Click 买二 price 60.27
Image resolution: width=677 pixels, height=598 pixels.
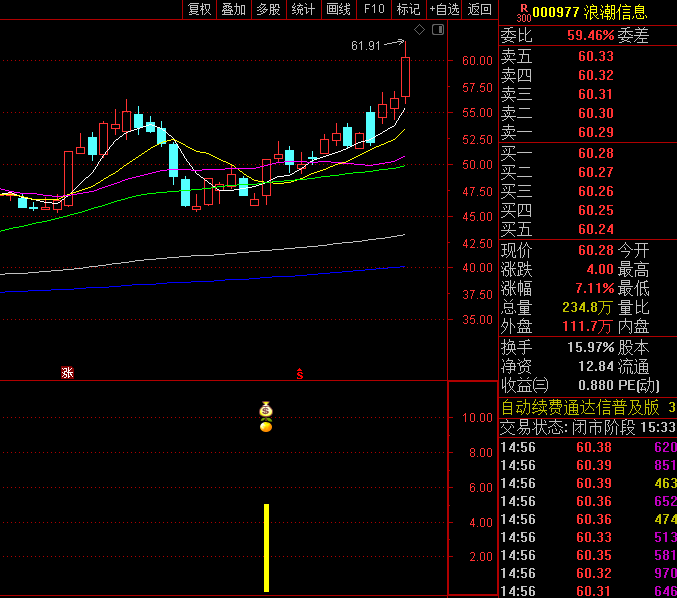tap(596, 172)
